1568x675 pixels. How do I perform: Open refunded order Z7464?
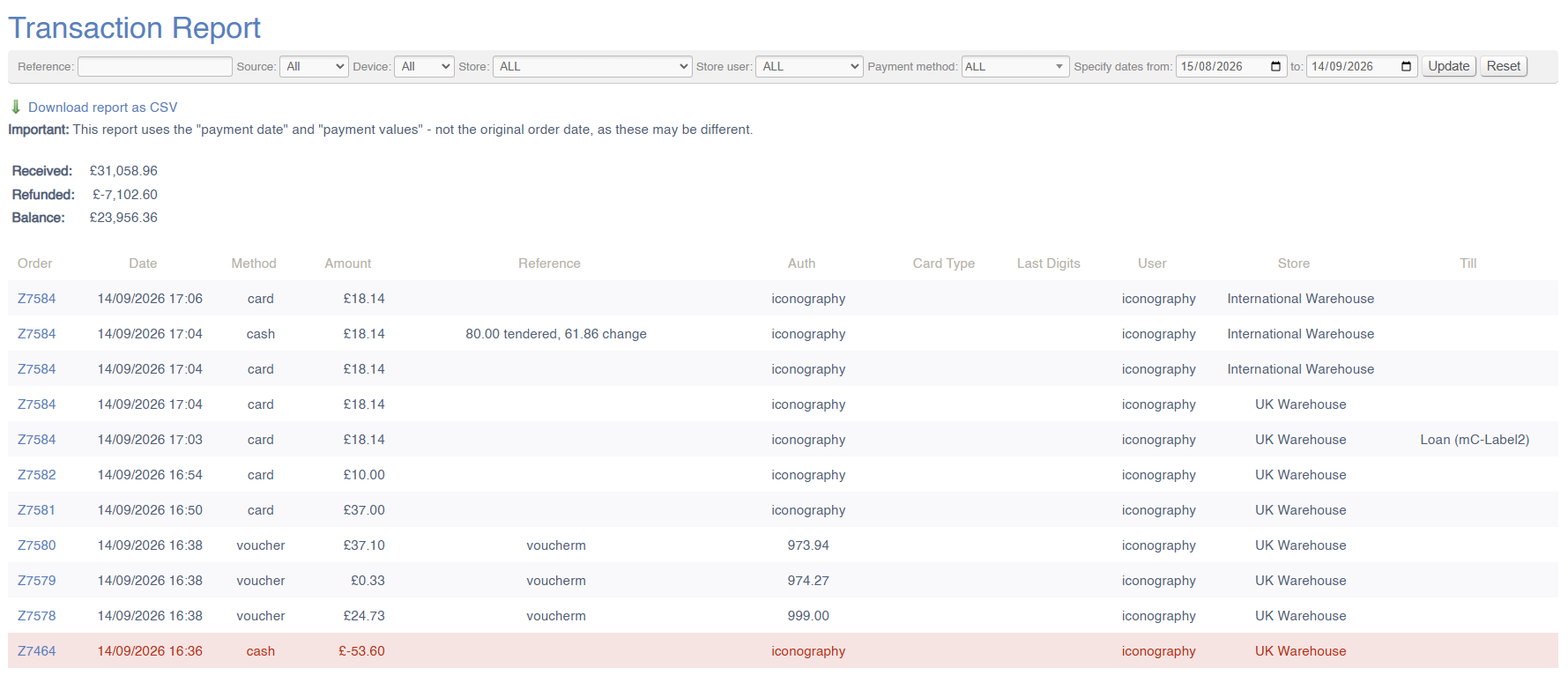tap(37, 650)
